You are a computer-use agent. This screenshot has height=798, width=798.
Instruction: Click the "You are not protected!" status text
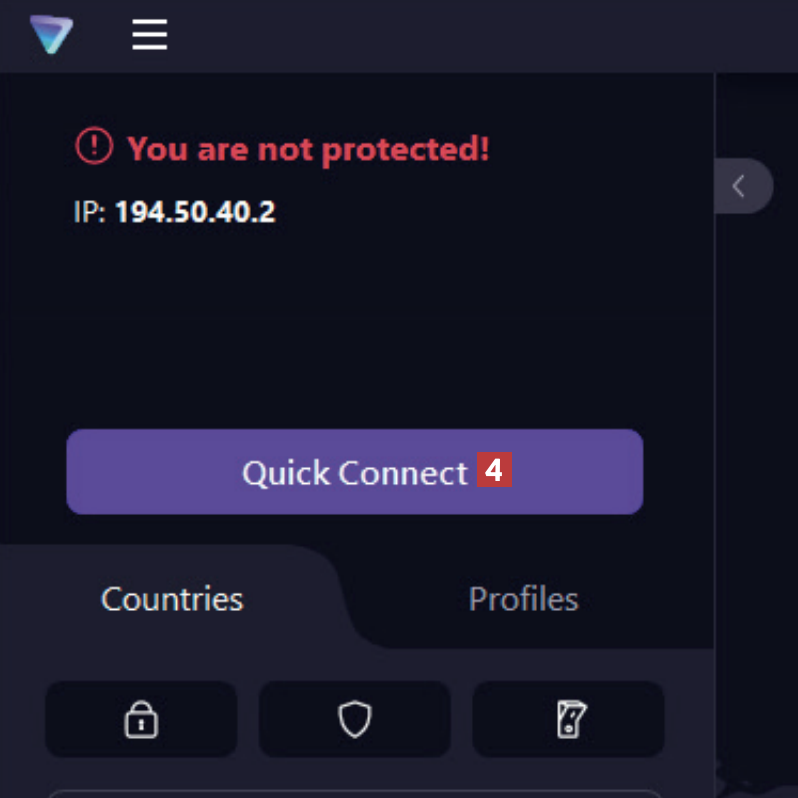click(308, 149)
